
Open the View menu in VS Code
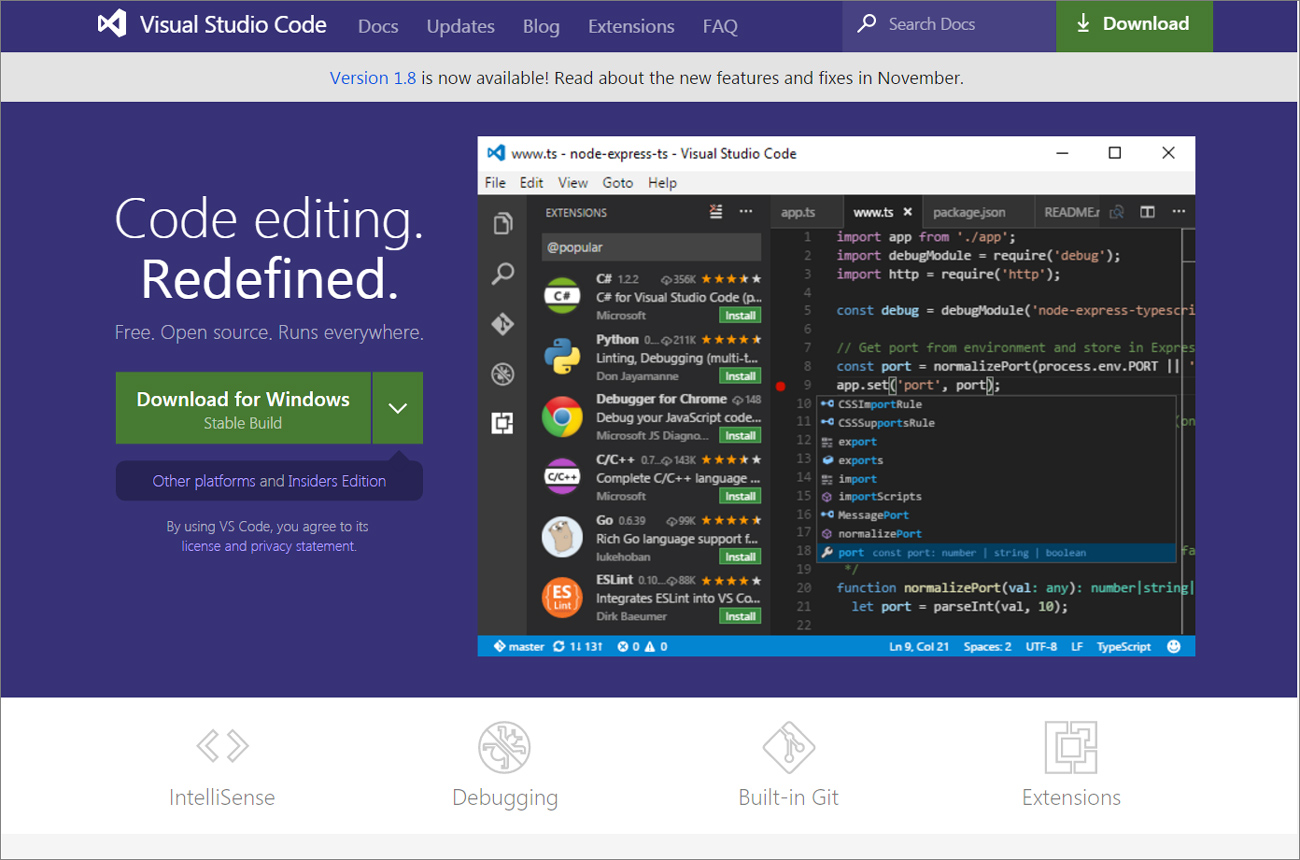pos(573,183)
